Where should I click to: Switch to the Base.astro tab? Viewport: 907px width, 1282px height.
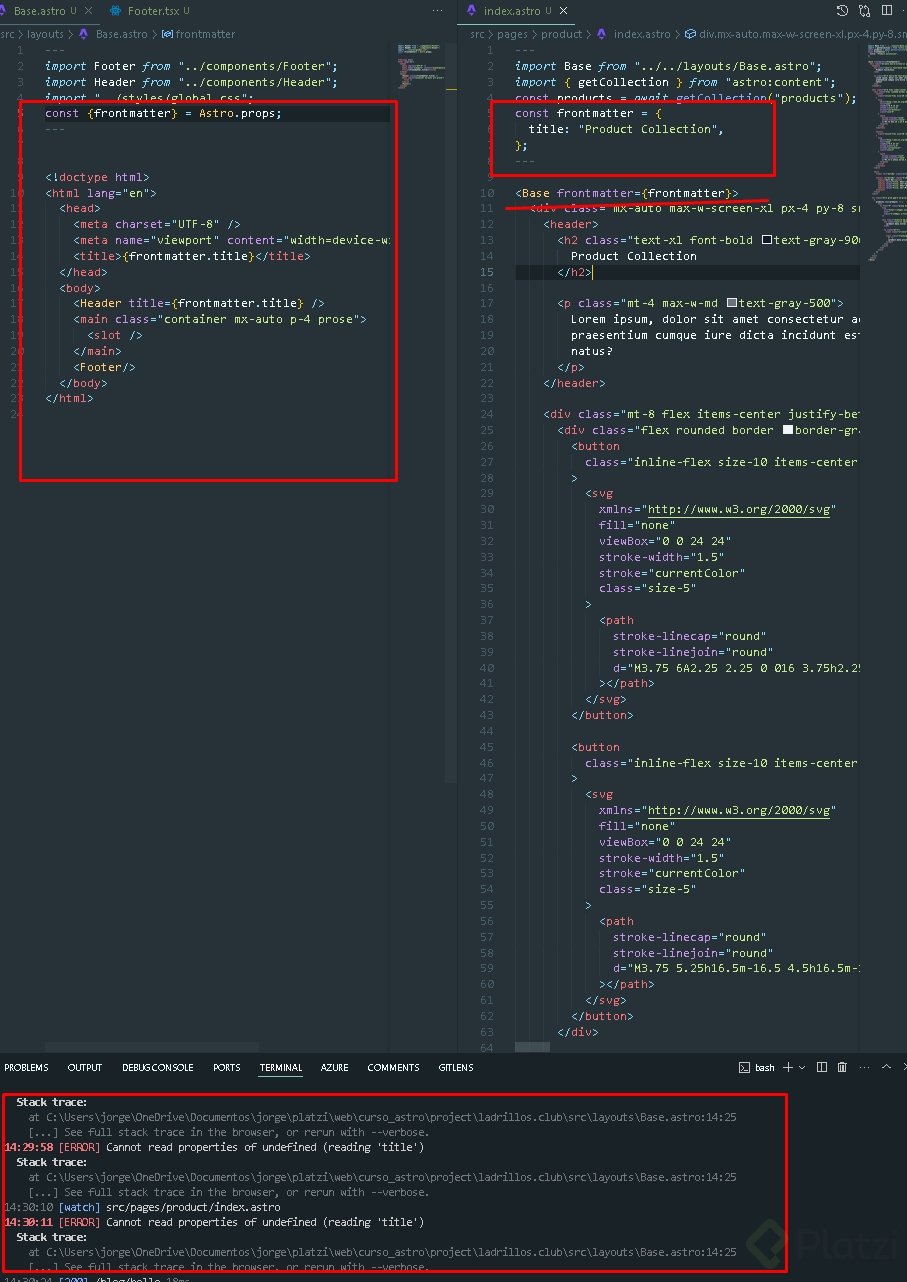(x=40, y=11)
